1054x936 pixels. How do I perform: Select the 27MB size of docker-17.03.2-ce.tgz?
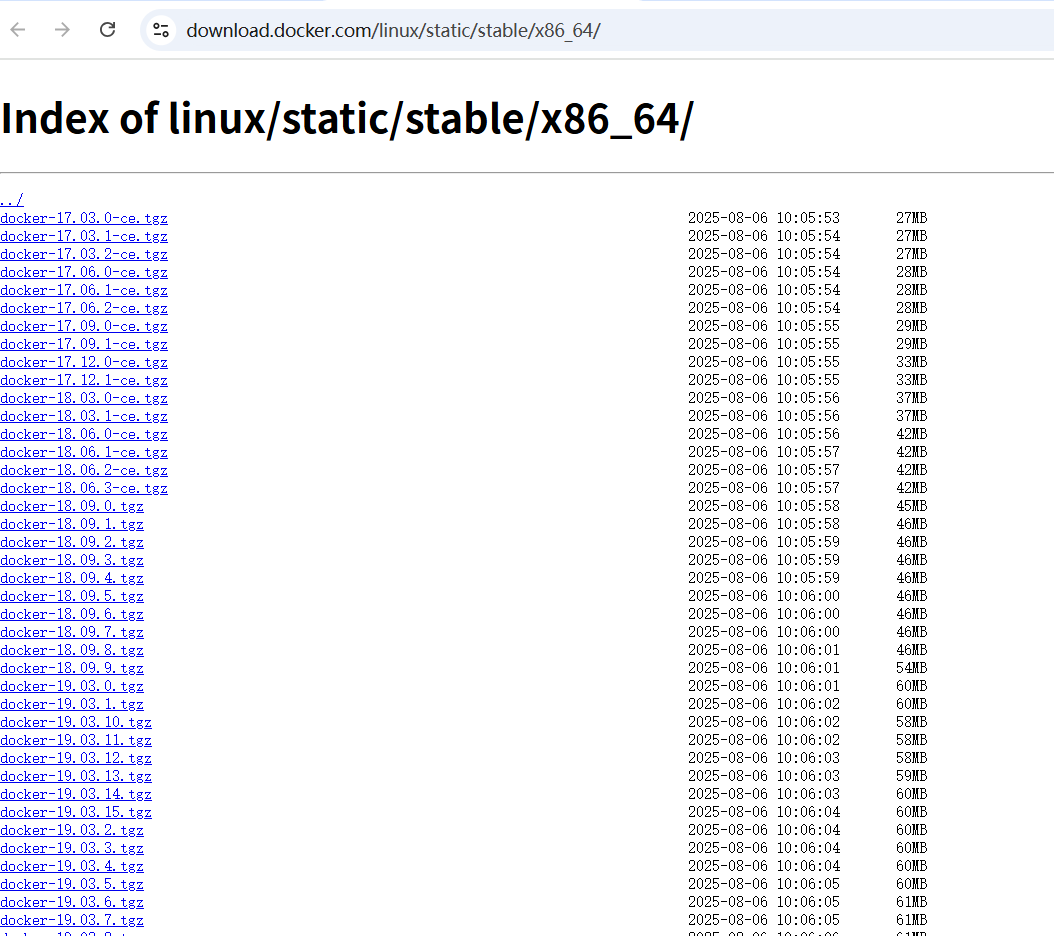(x=911, y=254)
